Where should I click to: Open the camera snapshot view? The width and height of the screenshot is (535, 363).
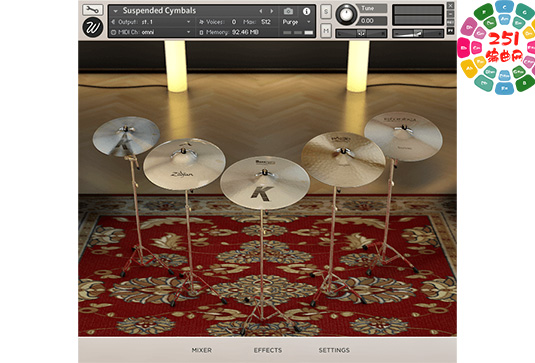(288, 11)
